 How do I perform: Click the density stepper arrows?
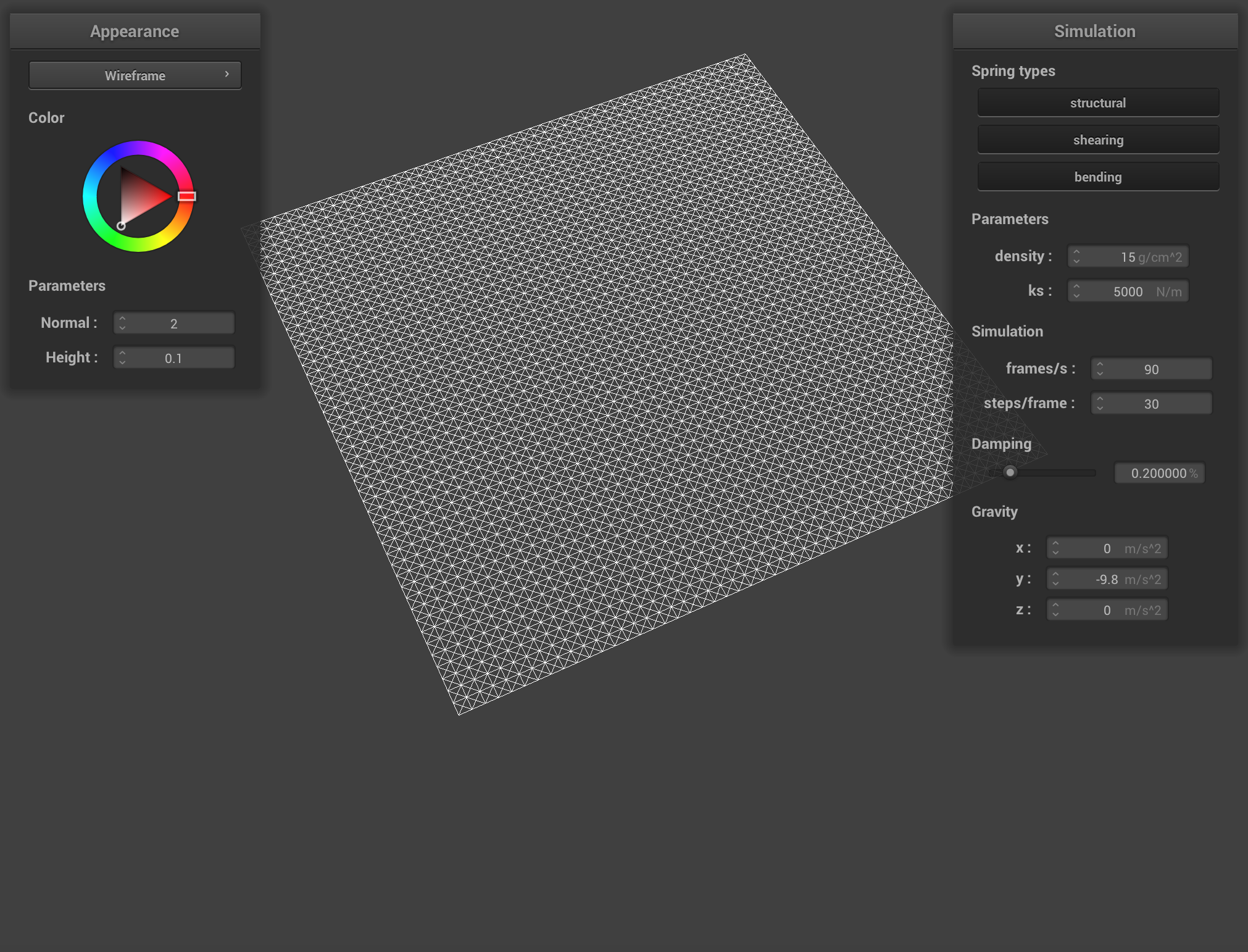click(1076, 256)
